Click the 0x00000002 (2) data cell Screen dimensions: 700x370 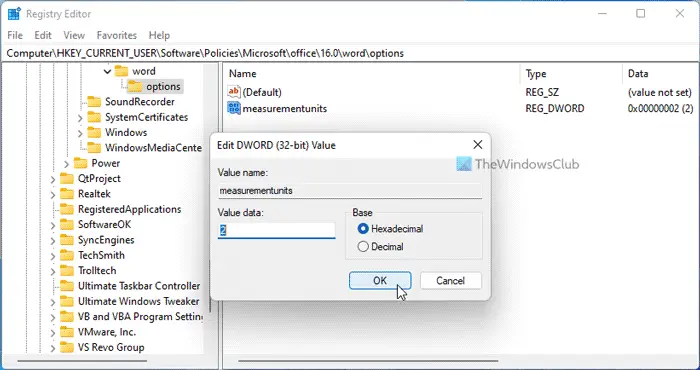(660, 108)
